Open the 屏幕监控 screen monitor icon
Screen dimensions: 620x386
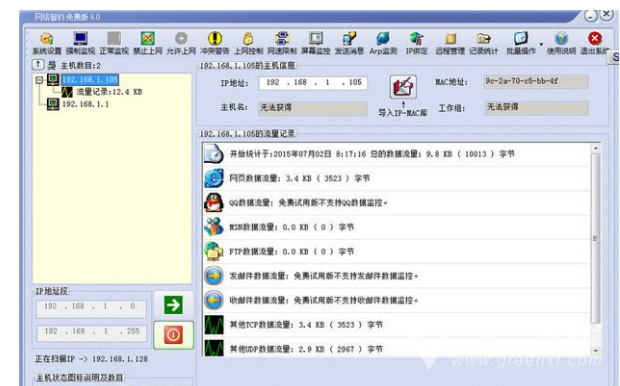316,43
